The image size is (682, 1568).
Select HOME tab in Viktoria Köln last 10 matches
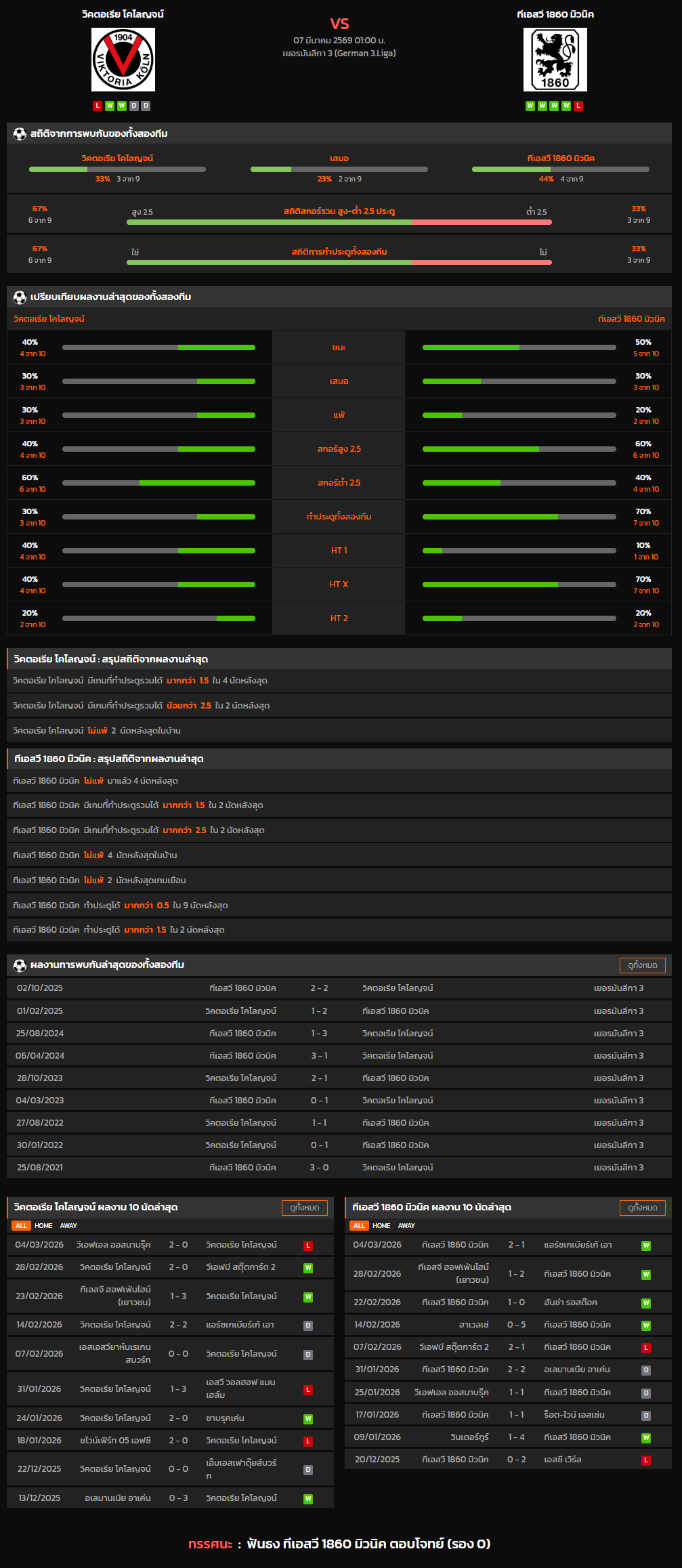pos(43,1226)
